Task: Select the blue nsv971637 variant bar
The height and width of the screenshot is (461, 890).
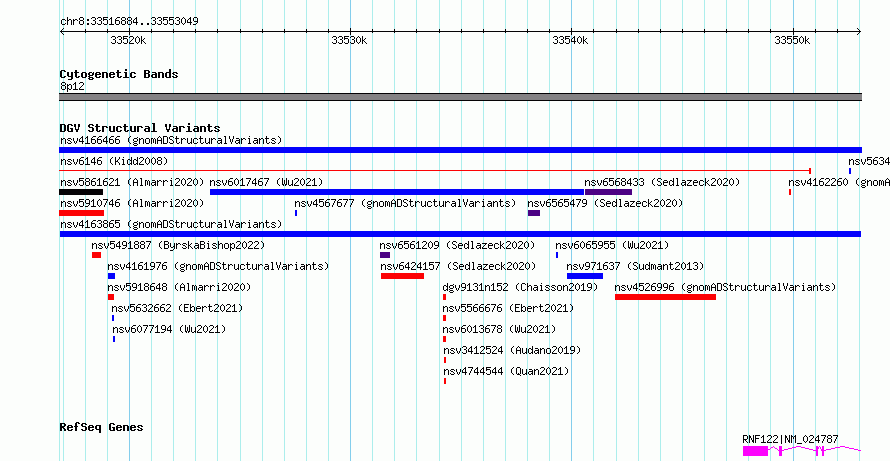Action: point(585,276)
